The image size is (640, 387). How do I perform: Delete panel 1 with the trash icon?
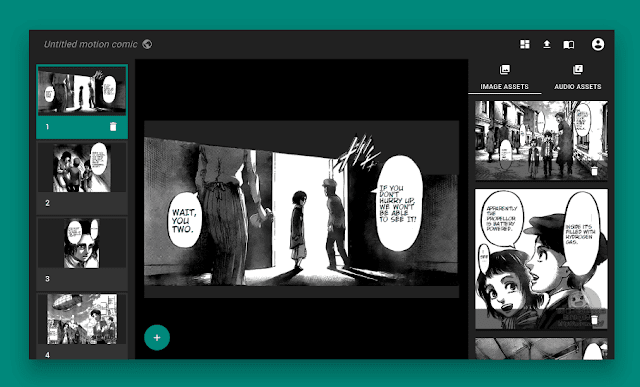(x=113, y=127)
